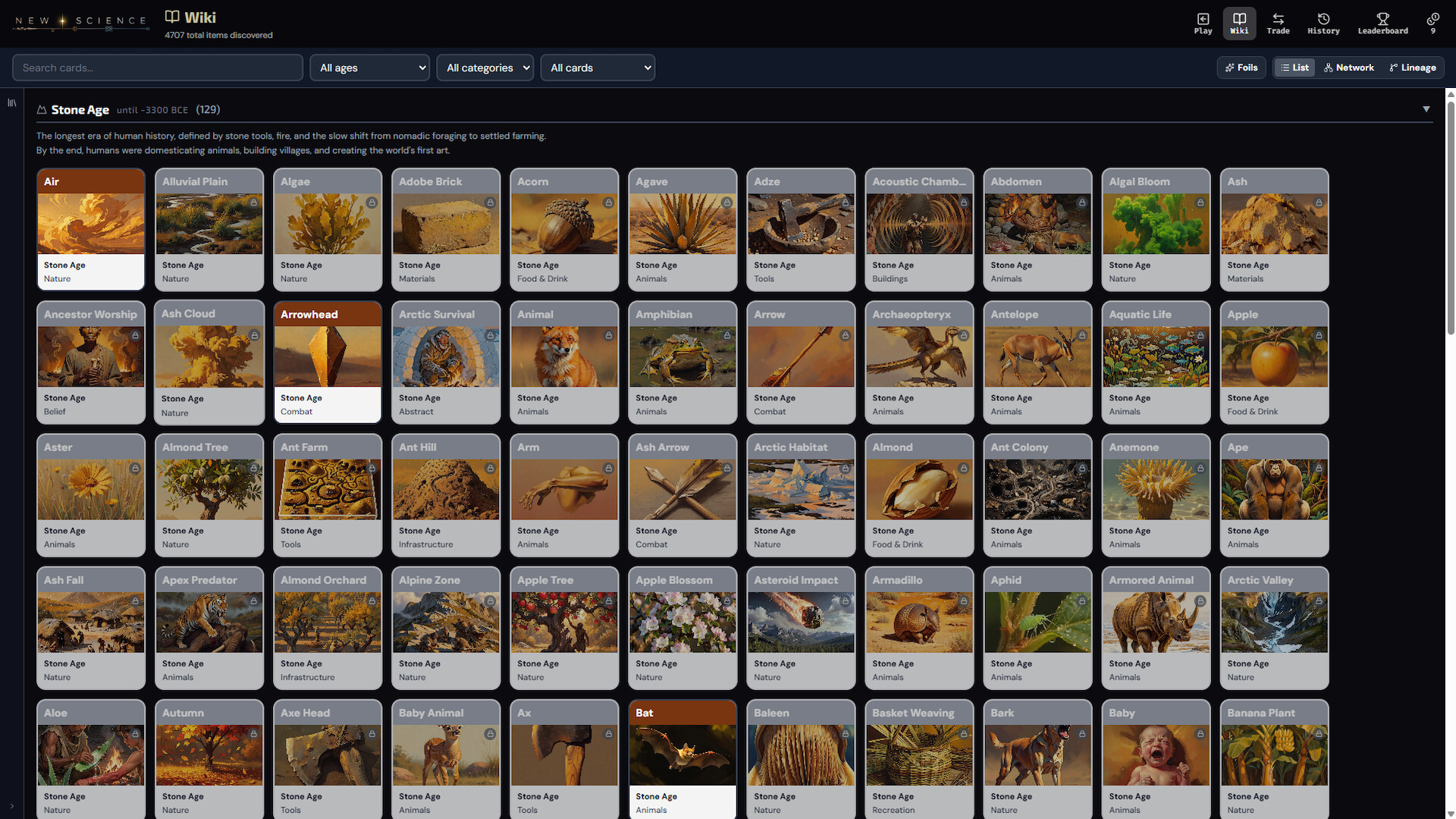Click the lock icon on Algae card

point(372,203)
